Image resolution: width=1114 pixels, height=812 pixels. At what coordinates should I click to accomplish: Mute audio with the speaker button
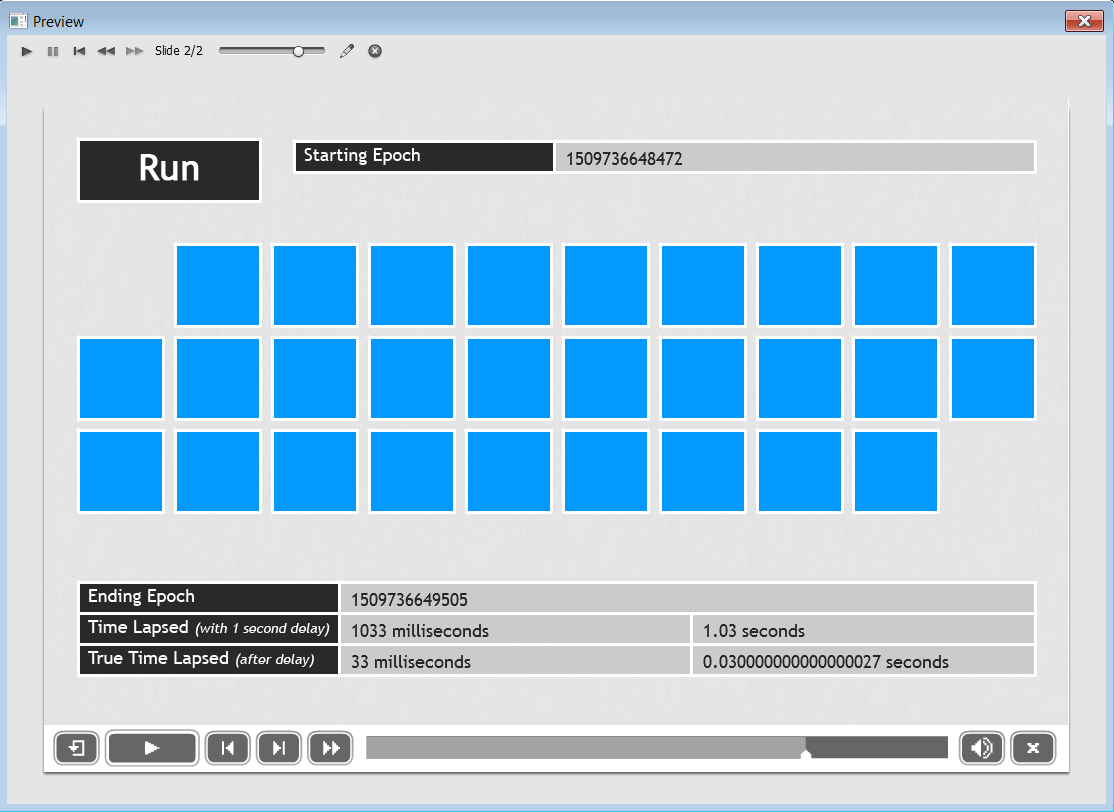tap(982, 748)
